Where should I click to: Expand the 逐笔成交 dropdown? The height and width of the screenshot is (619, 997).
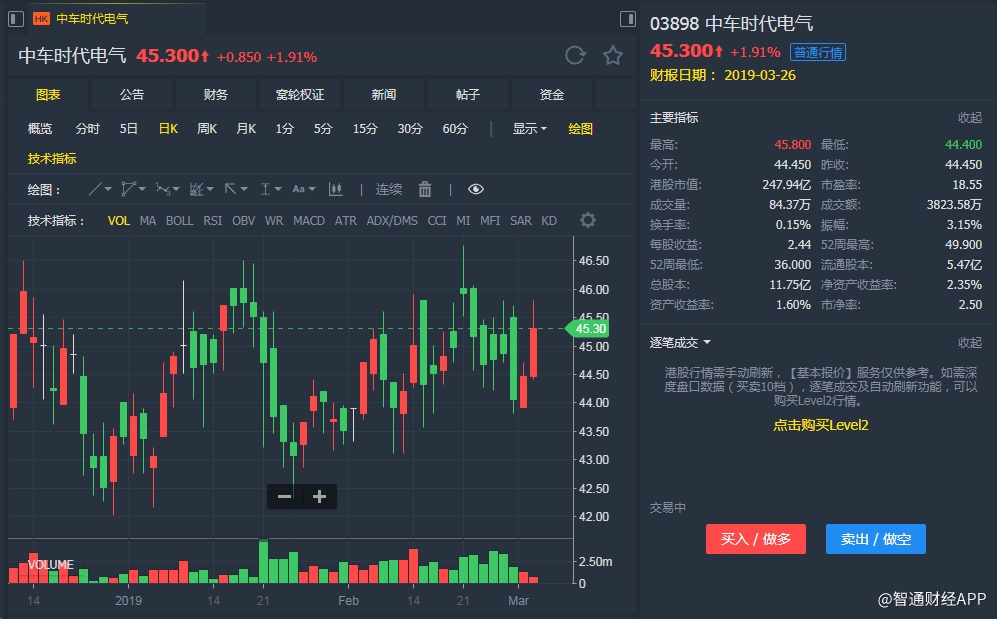coord(680,343)
